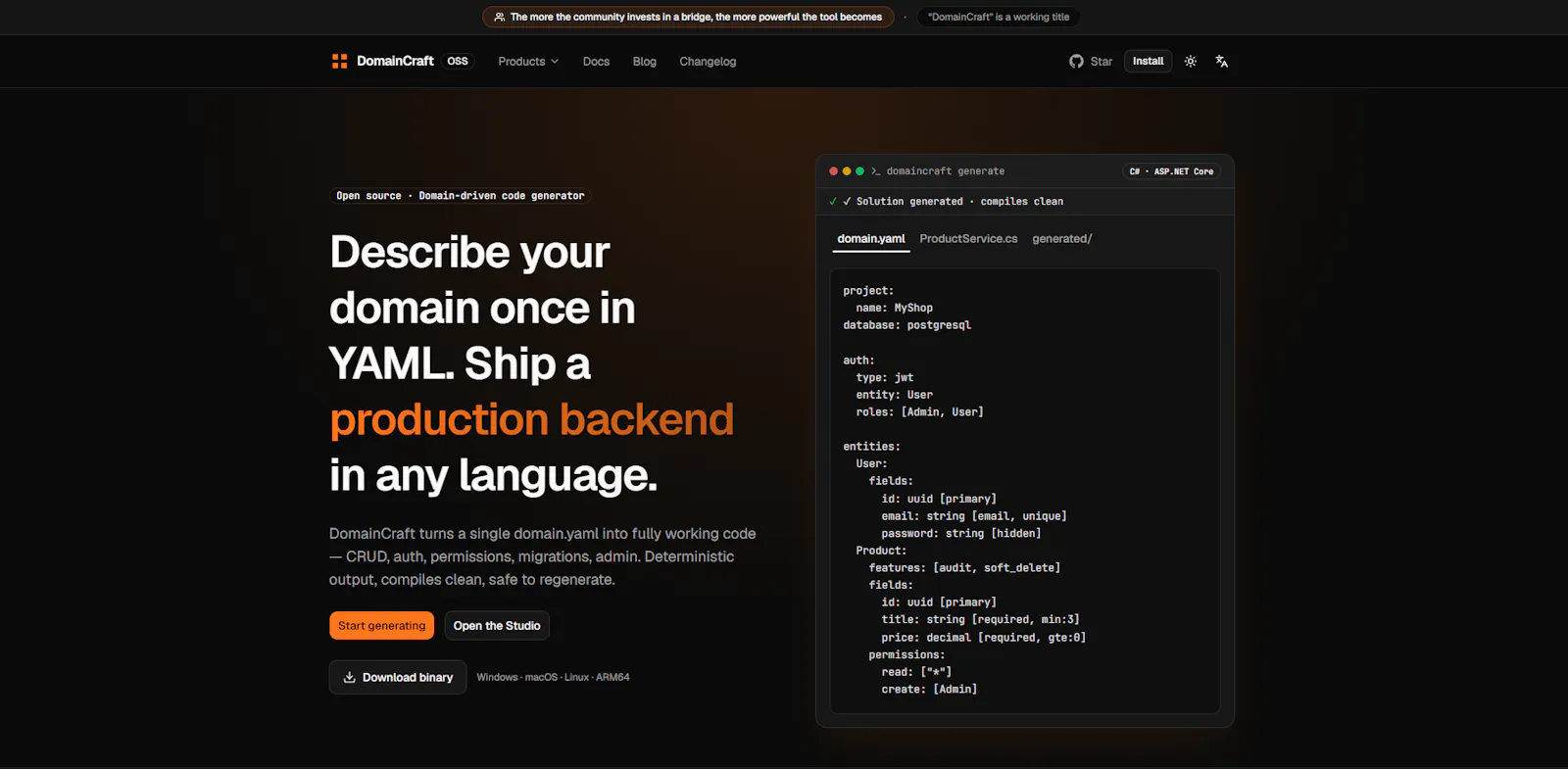Viewport: 1568px width, 769px height.
Task: Click the DomainCraft brand name link
Action: (x=395, y=61)
